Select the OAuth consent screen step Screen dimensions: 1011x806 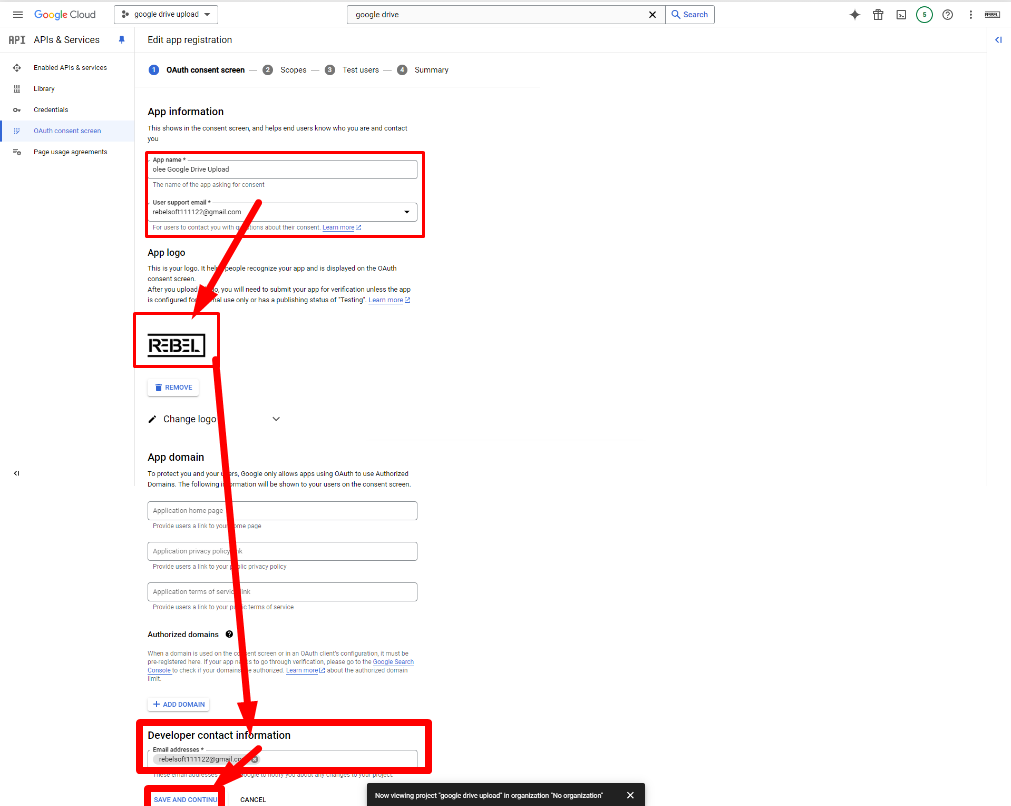point(197,70)
